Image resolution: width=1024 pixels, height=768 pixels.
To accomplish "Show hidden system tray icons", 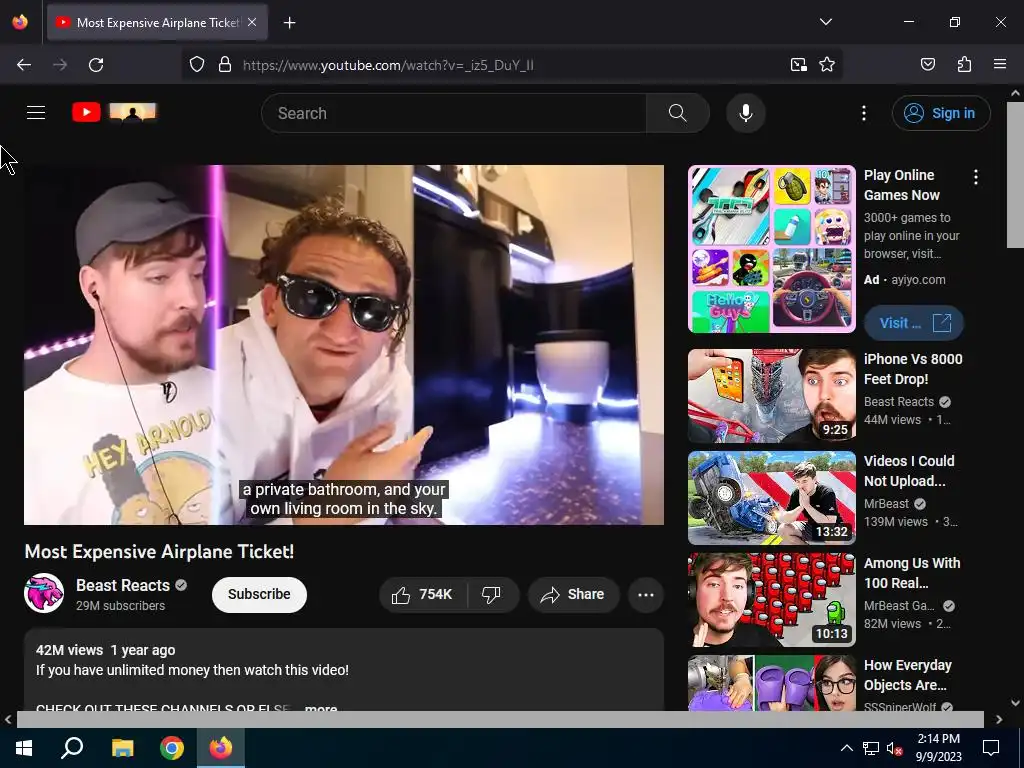I will click(846, 748).
